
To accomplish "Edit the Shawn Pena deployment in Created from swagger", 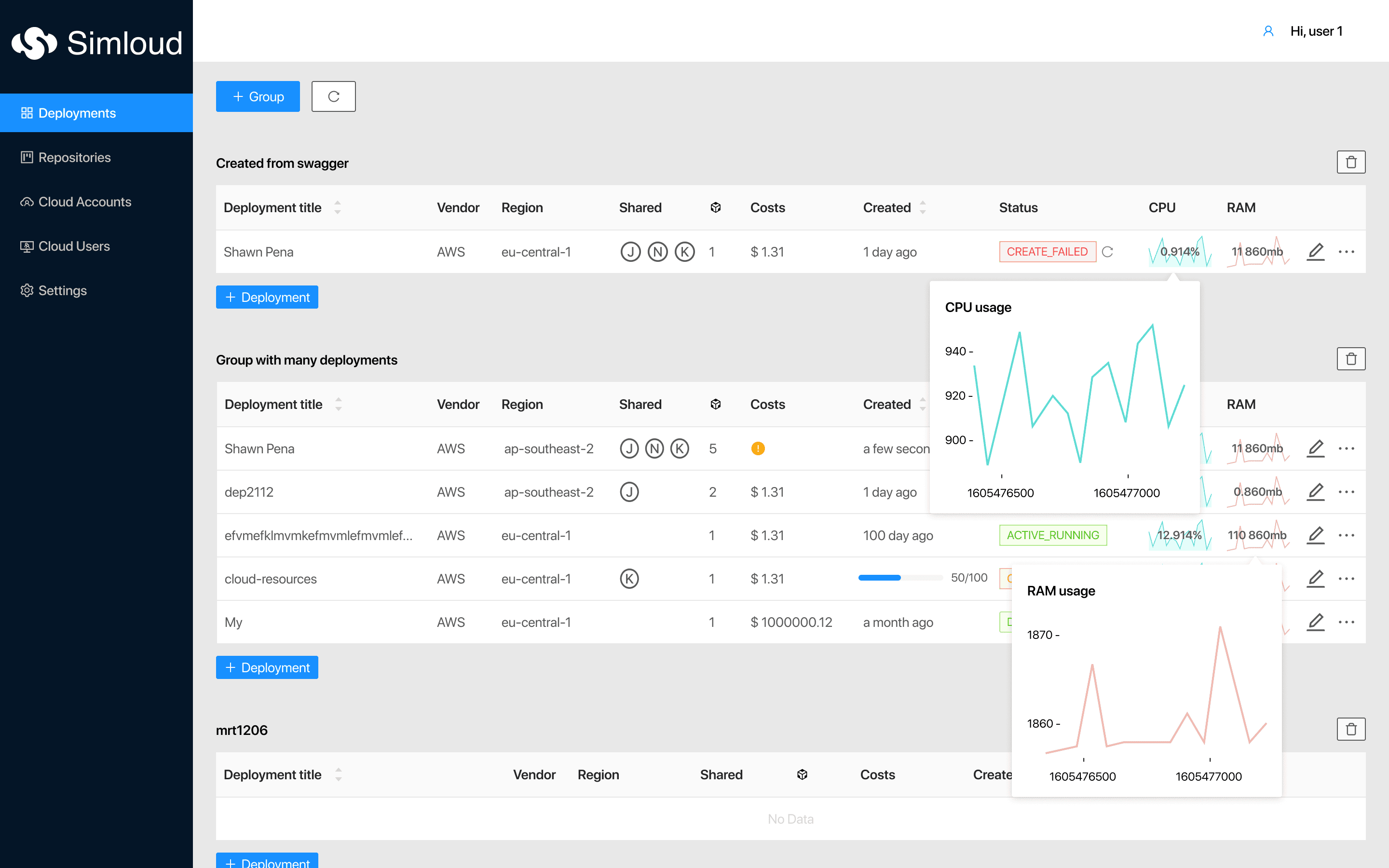I will (x=1316, y=251).
